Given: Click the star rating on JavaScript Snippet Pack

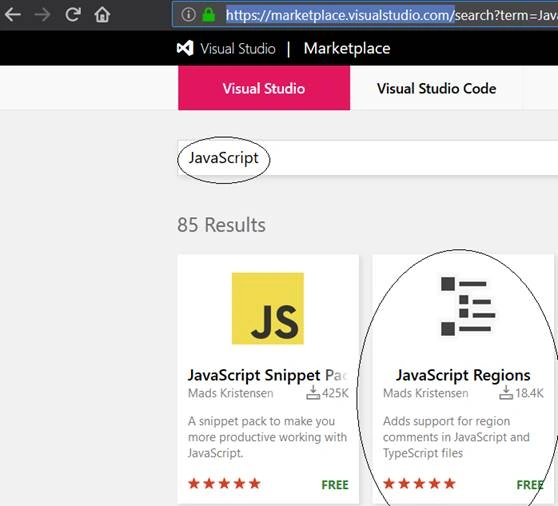Looking at the screenshot, I should point(224,484).
